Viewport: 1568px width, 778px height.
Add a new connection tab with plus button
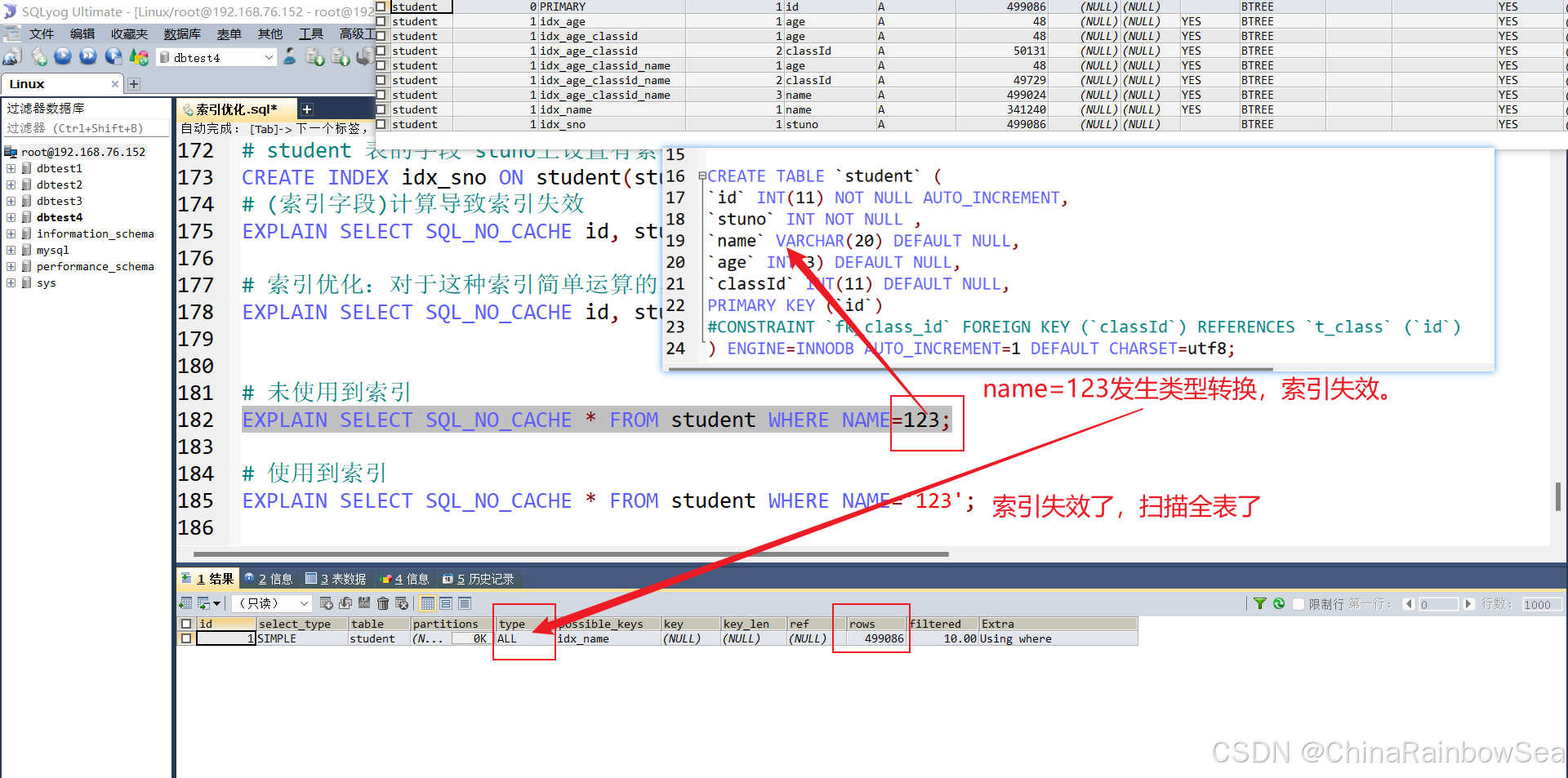tap(134, 84)
